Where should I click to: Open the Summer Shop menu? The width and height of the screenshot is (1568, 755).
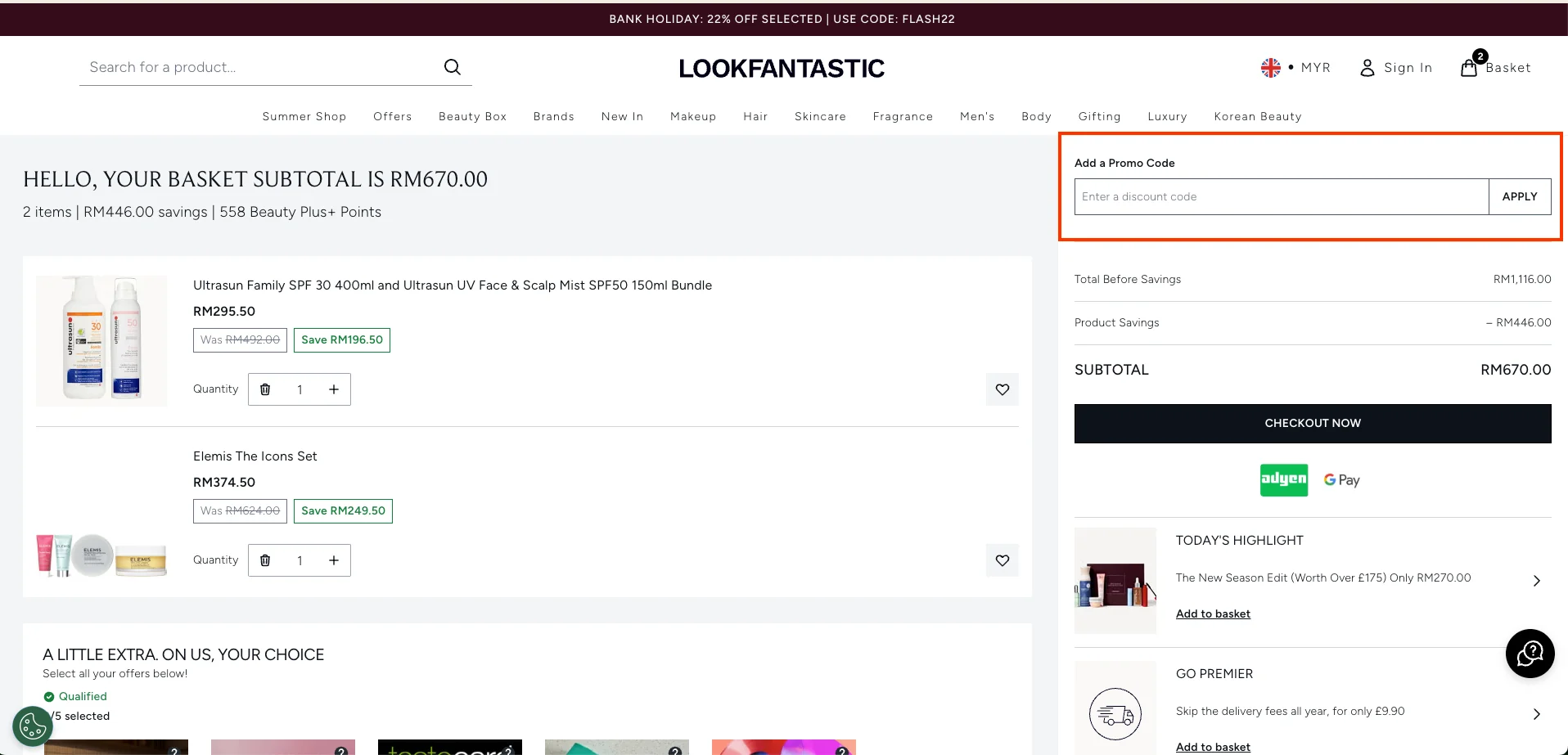coord(304,116)
